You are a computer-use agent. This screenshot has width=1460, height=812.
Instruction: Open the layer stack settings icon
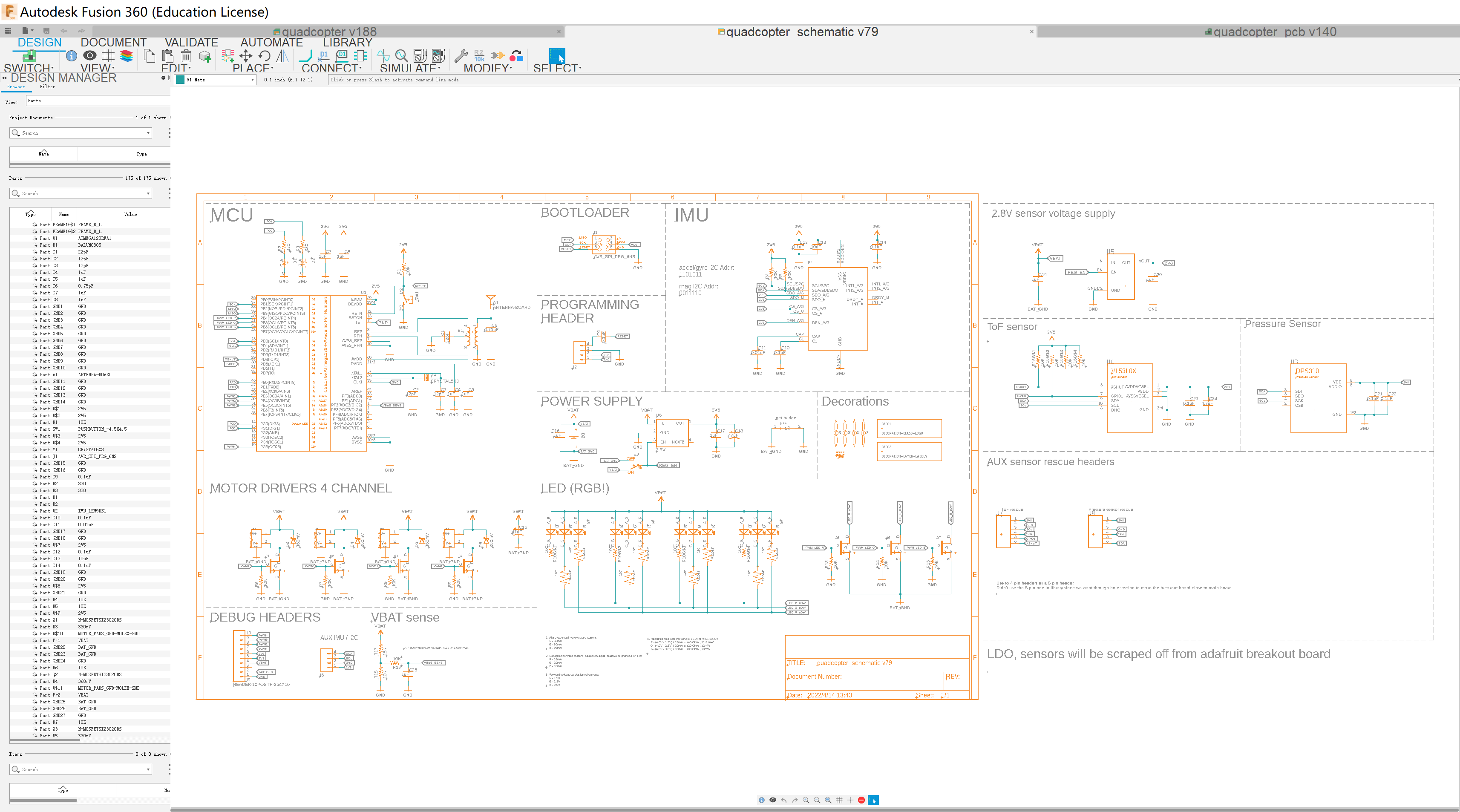[x=127, y=55]
